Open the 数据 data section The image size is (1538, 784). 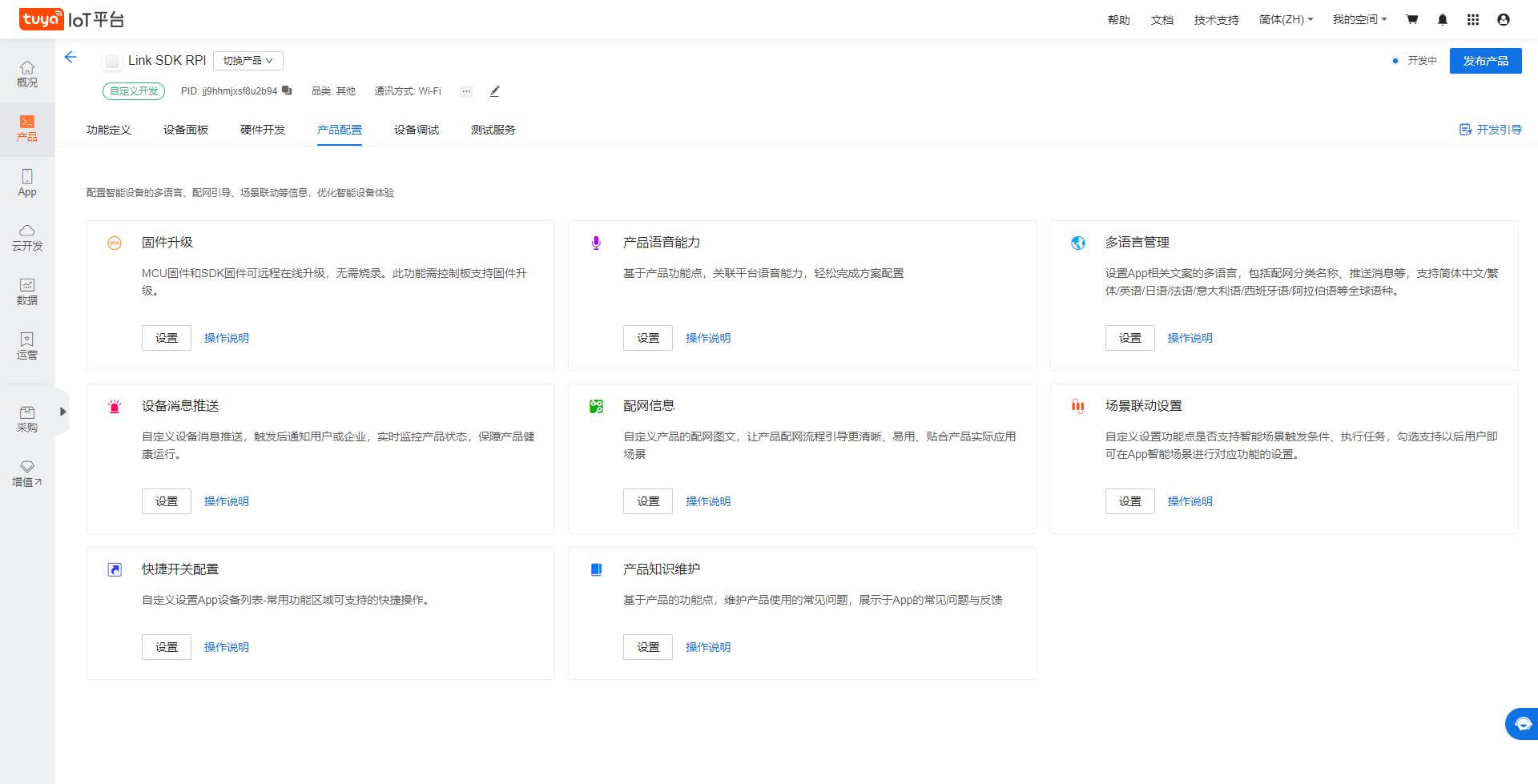pyautogui.click(x=27, y=292)
